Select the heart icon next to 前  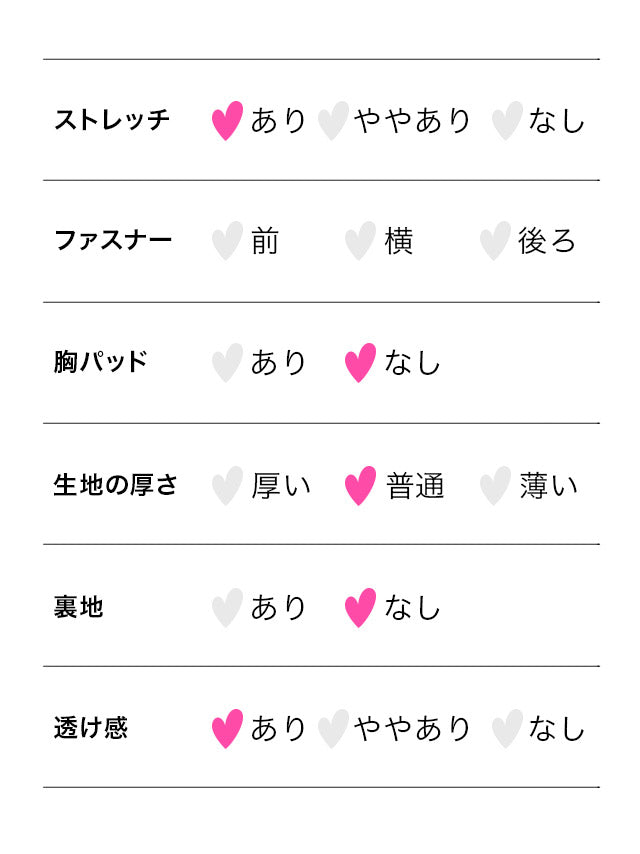(227, 241)
